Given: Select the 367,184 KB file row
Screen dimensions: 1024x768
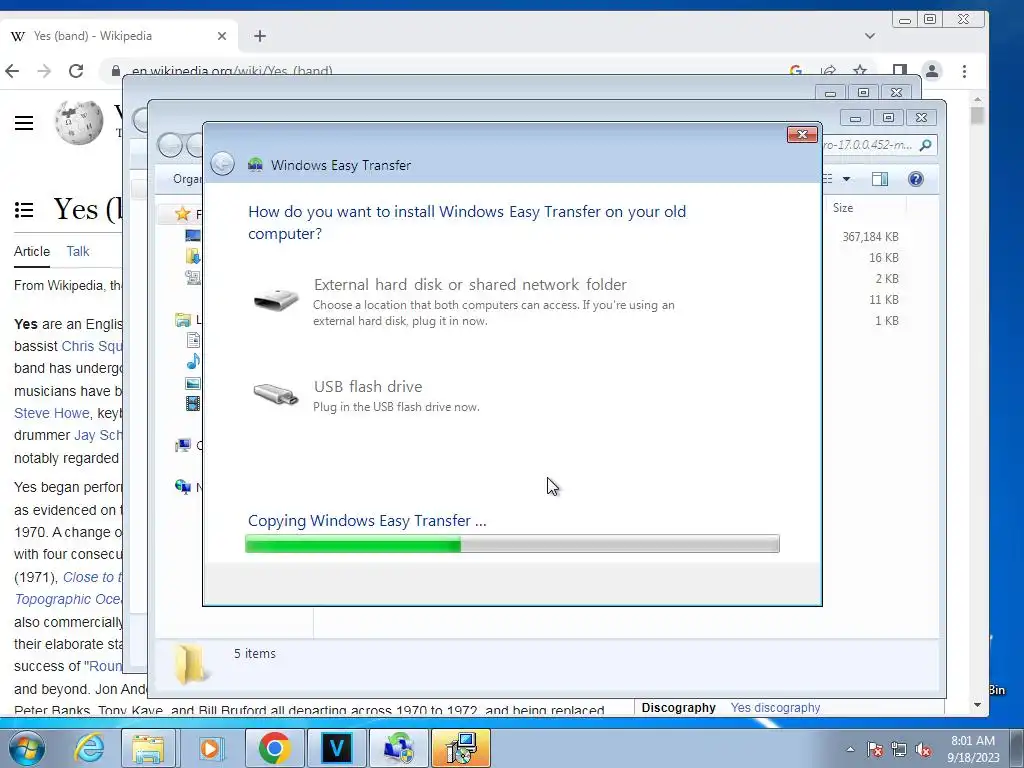Looking at the screenshot, I should tap(870, 236).
